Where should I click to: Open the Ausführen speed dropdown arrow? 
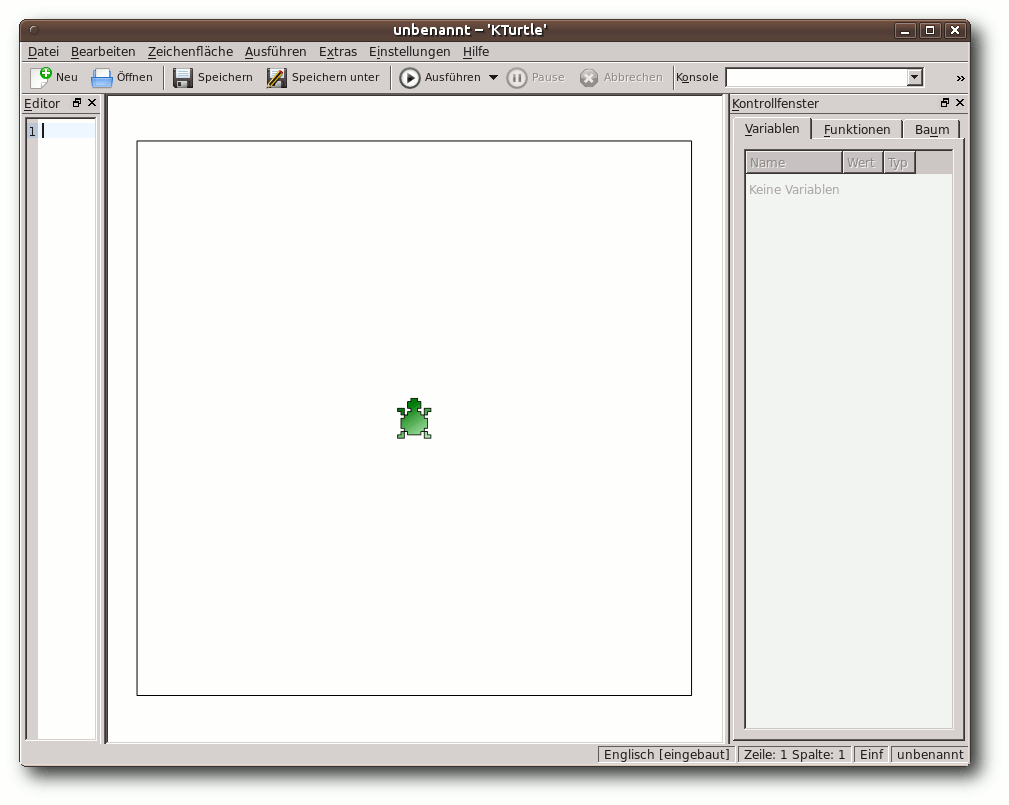click(494, 78)
